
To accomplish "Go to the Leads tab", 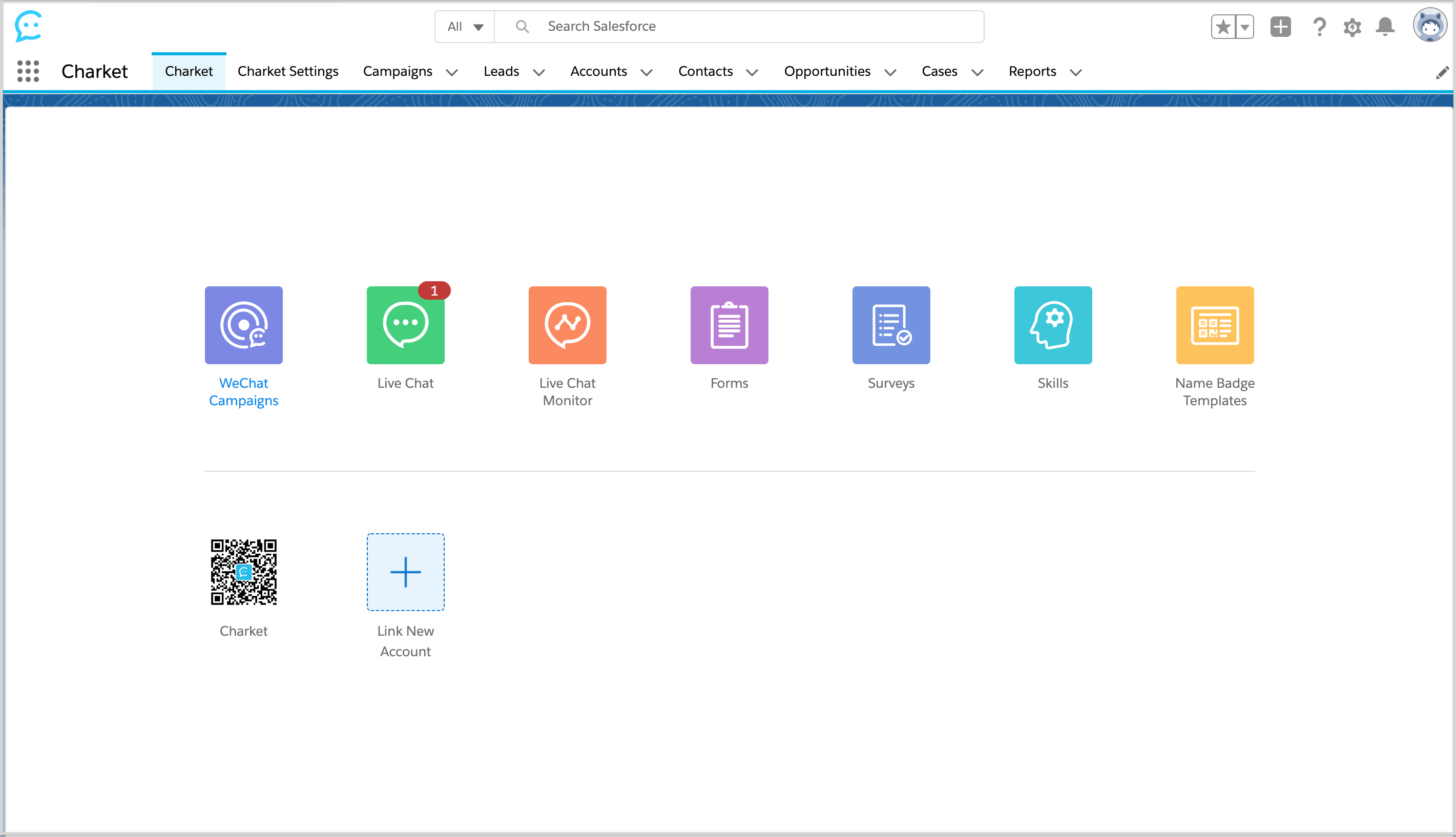I will click(x=501, y=71).
